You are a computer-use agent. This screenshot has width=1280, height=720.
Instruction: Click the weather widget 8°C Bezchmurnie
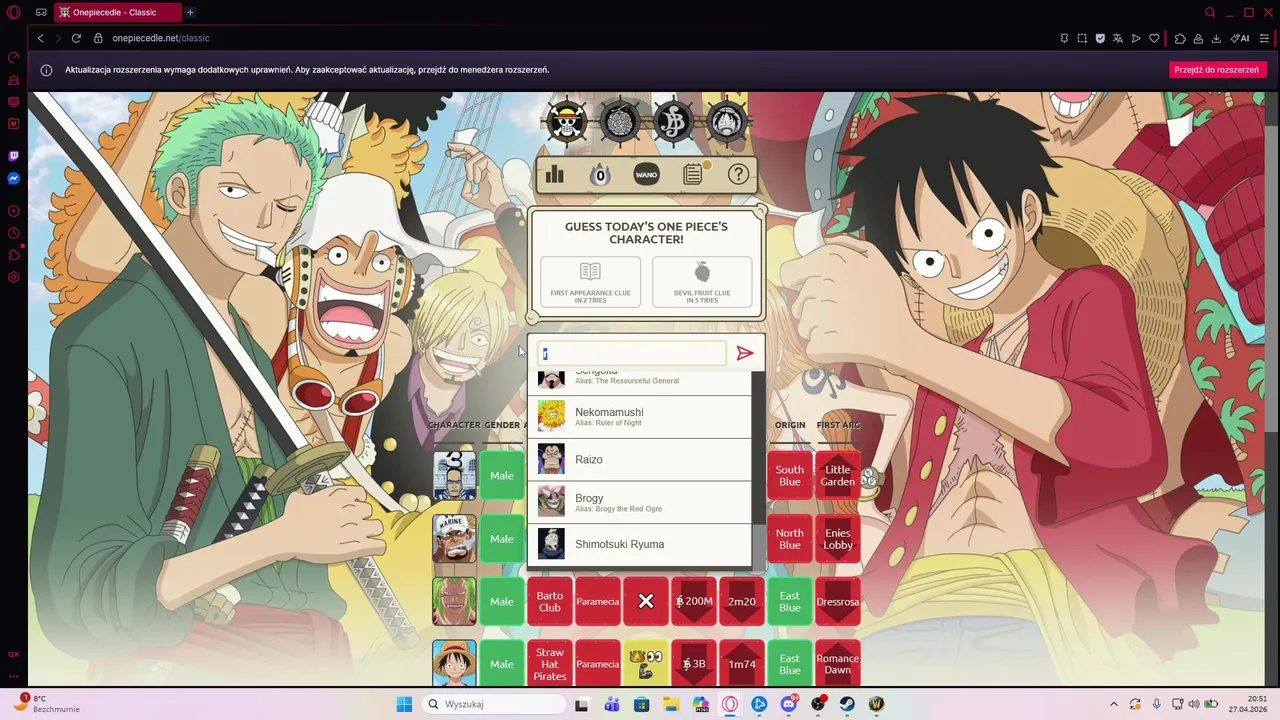pyautogui.click(x=48, y=703)
